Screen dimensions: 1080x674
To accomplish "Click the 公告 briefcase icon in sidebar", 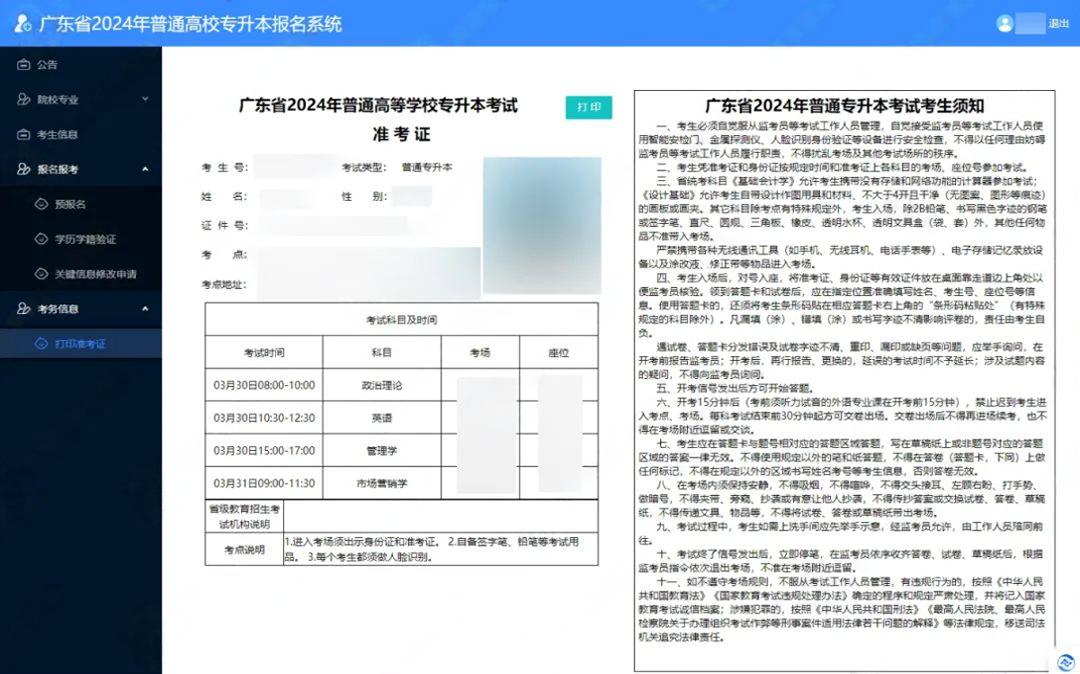I will tap(24, 65).
